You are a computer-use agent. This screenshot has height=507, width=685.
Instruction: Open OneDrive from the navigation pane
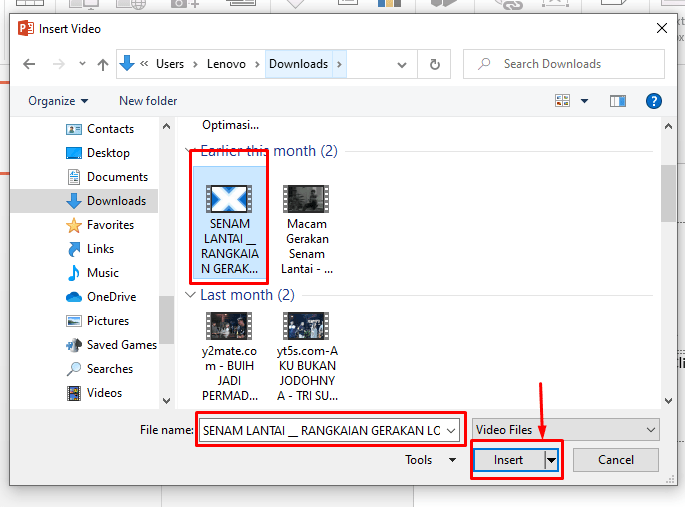pyautogui.click(x=109, y=297)
